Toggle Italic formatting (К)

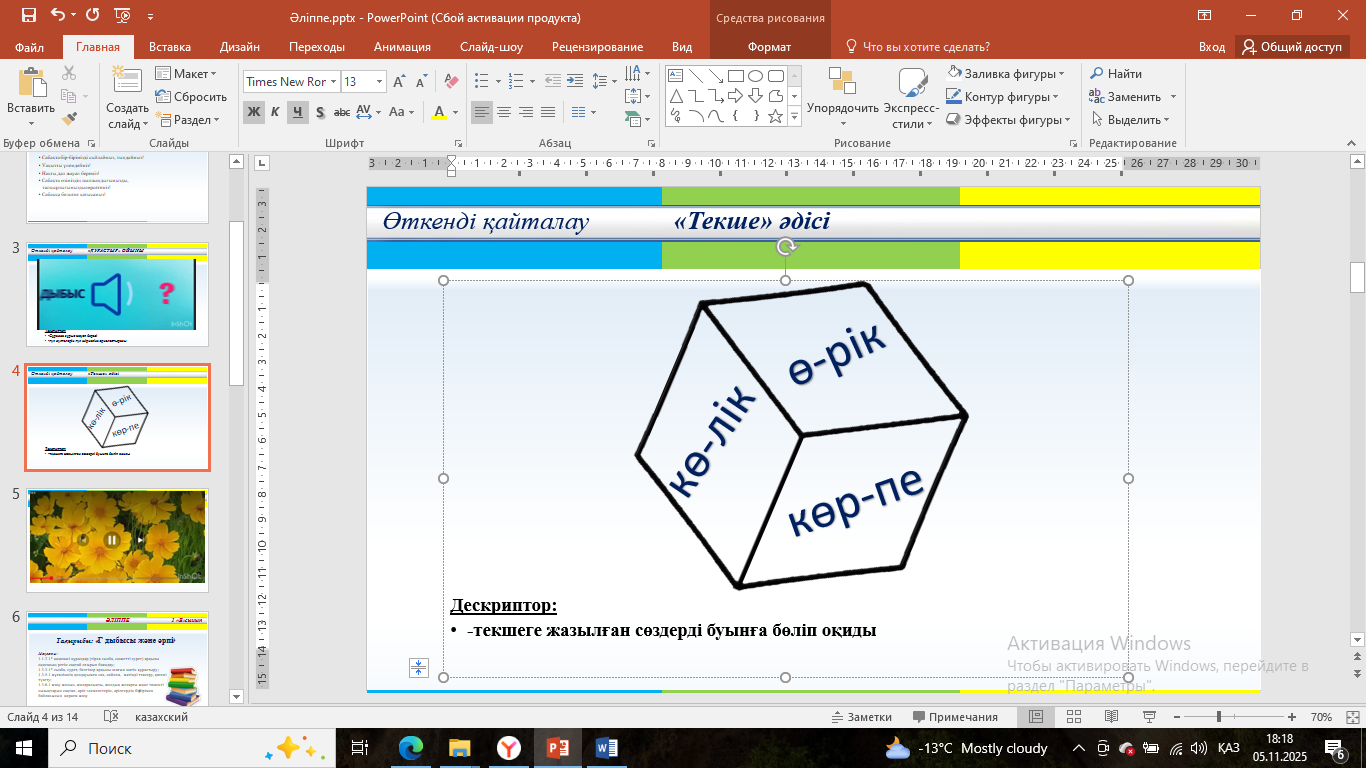coord(276,112)
